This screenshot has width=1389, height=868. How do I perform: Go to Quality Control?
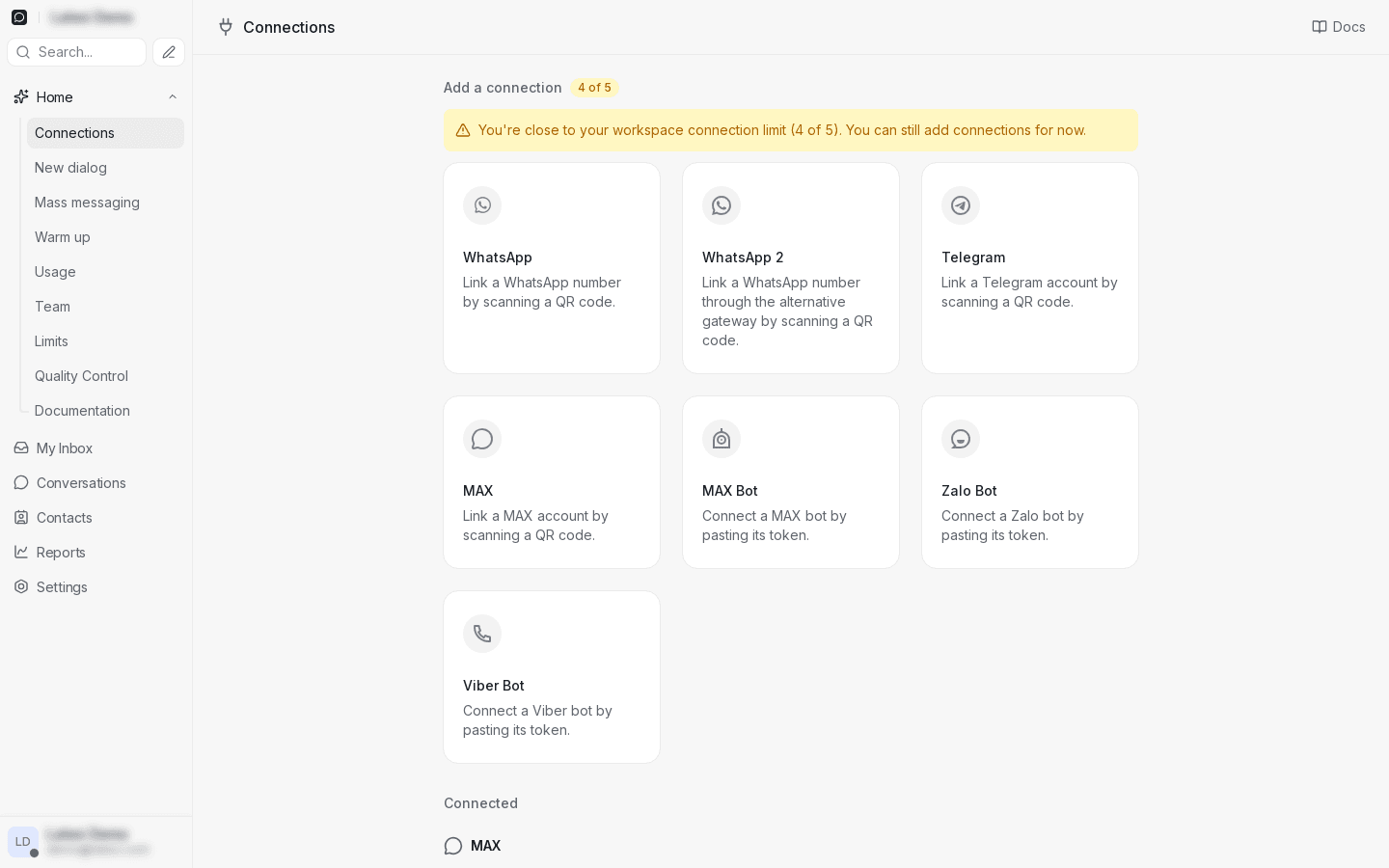click(x=105, y=376)
